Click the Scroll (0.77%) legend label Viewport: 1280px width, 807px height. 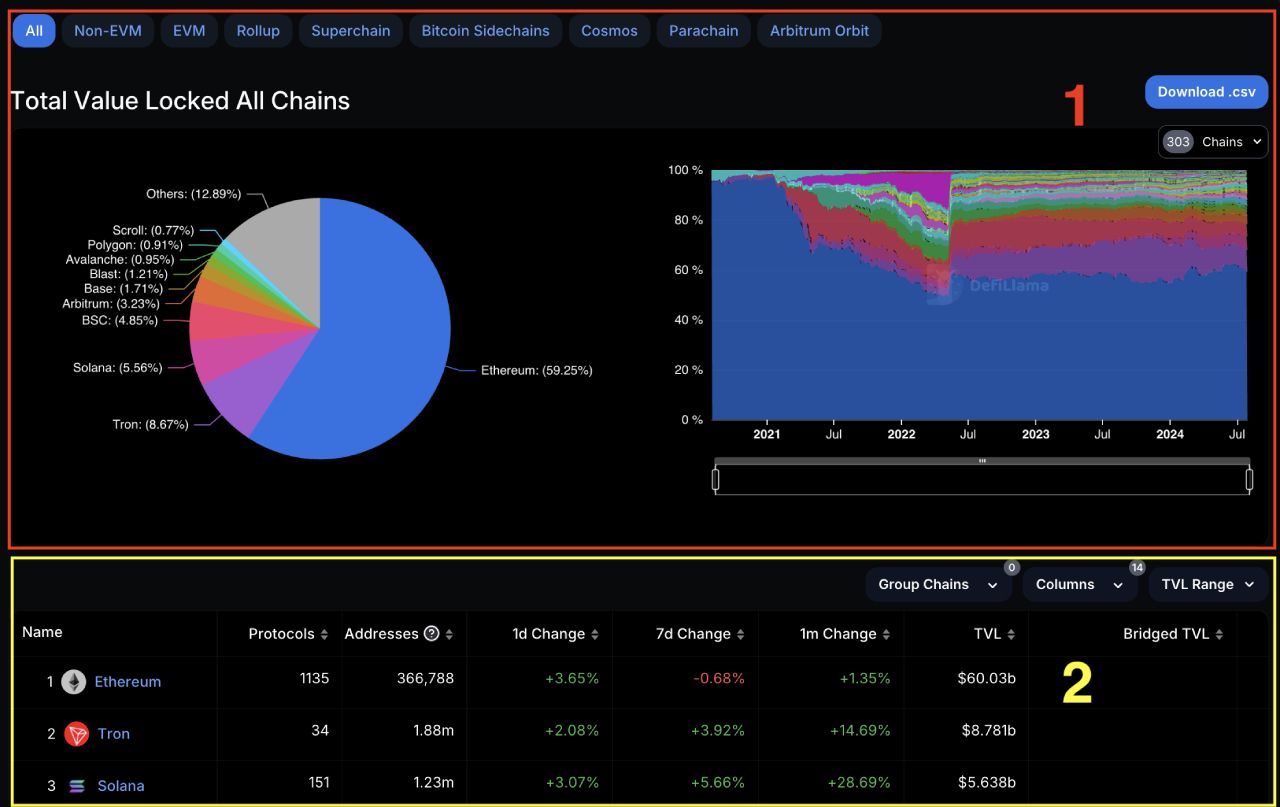coord(153,231)
